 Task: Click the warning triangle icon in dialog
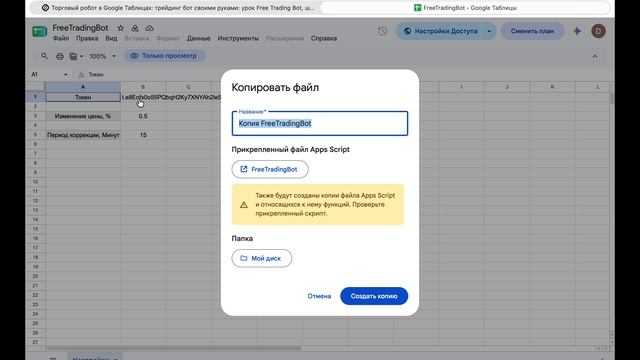(244, 205)
